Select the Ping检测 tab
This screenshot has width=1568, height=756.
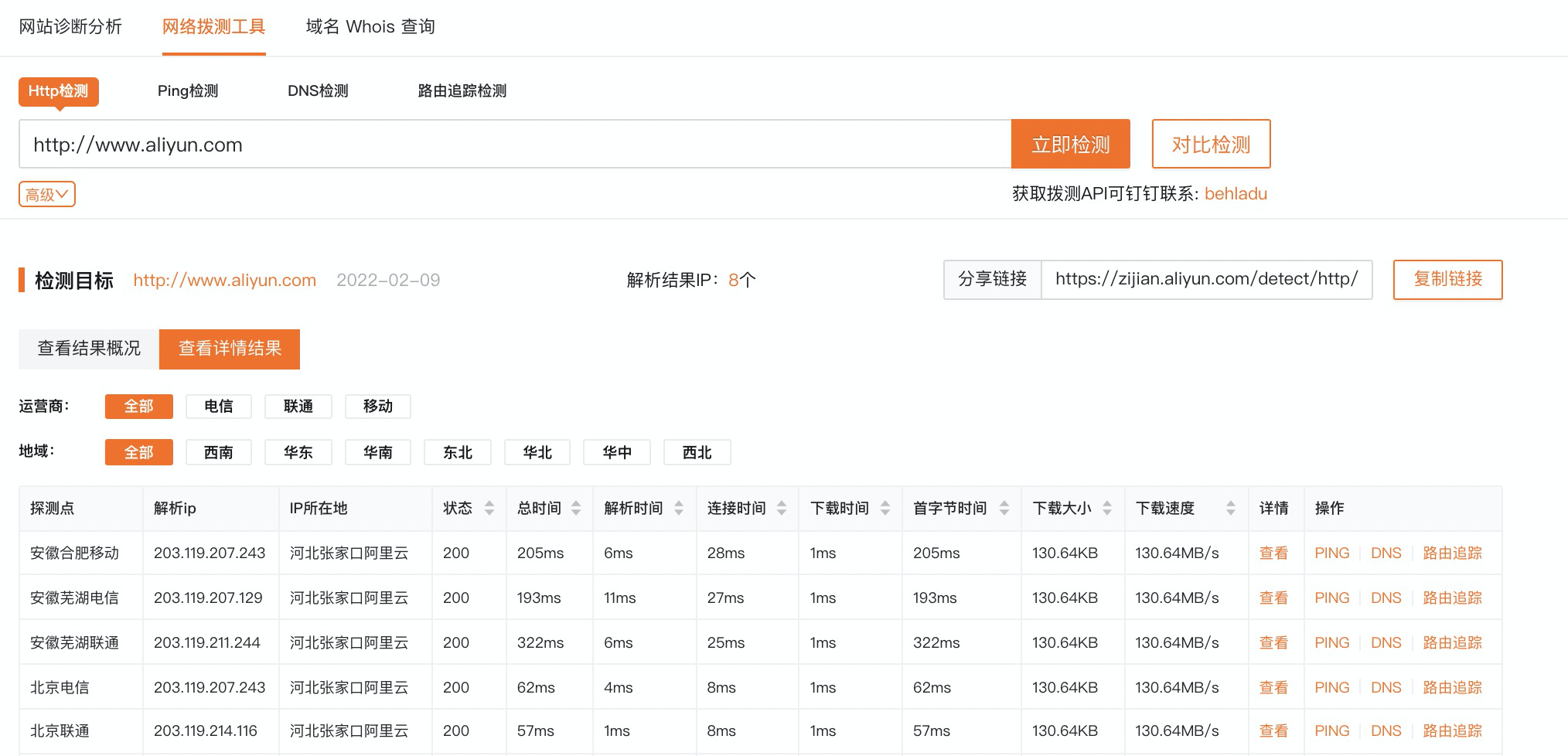pos(188,91)
